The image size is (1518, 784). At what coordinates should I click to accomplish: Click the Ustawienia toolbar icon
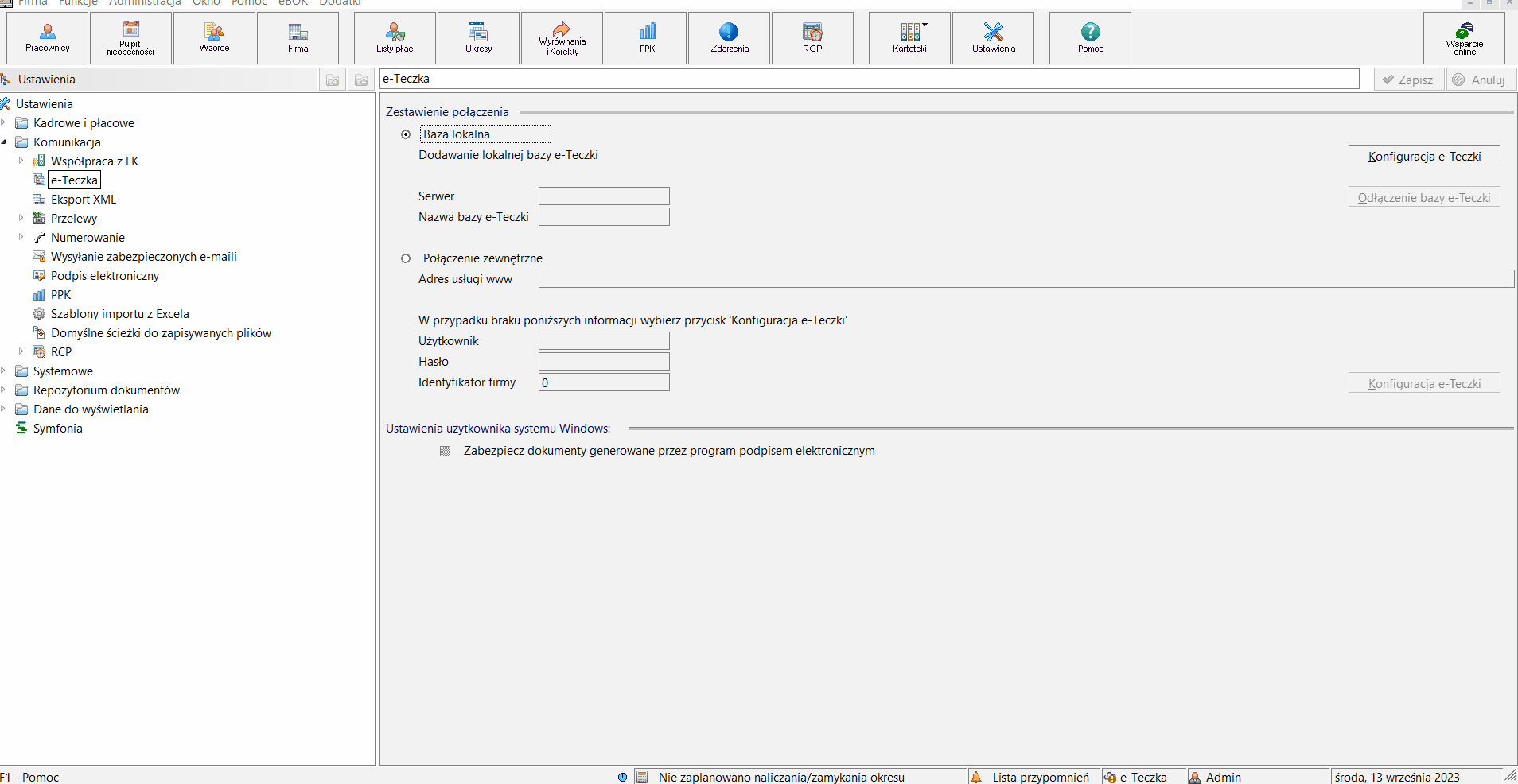(993, 38)
